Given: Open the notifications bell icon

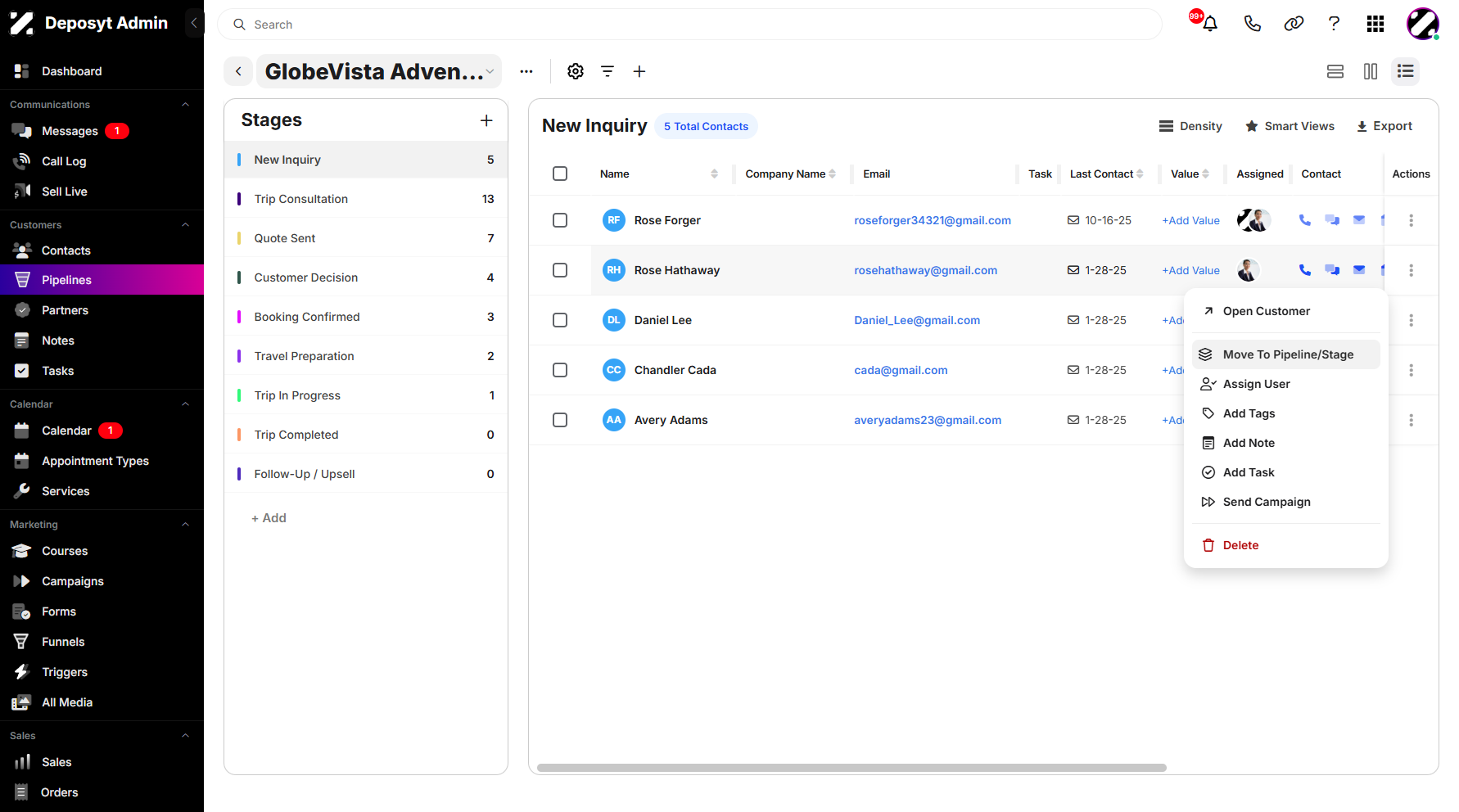Looking at the screenshot, I should click(x=1209, y=24).
